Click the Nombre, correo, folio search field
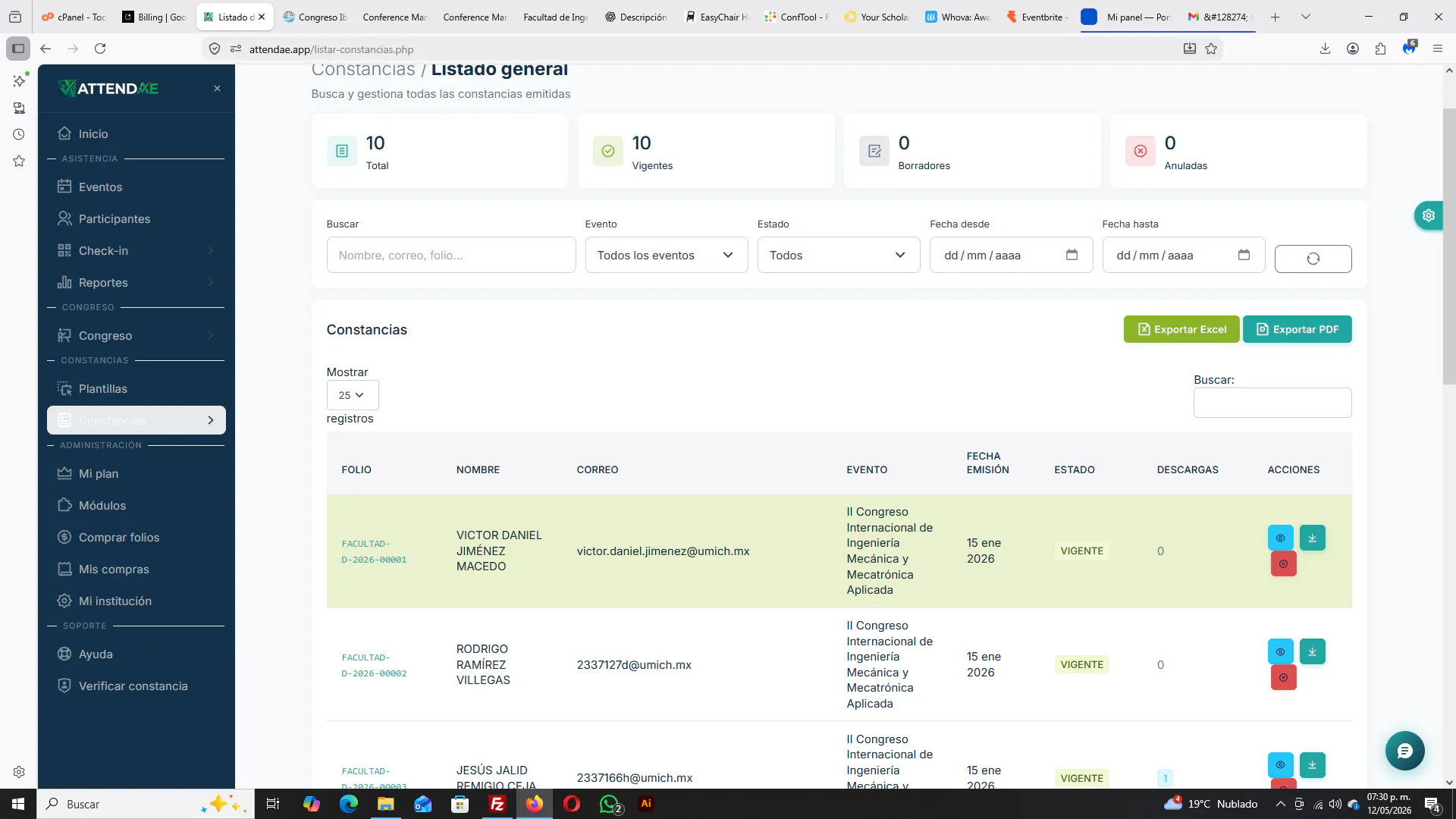The width and height of the screenshot is (1456, 819). [x=450, y=255]
